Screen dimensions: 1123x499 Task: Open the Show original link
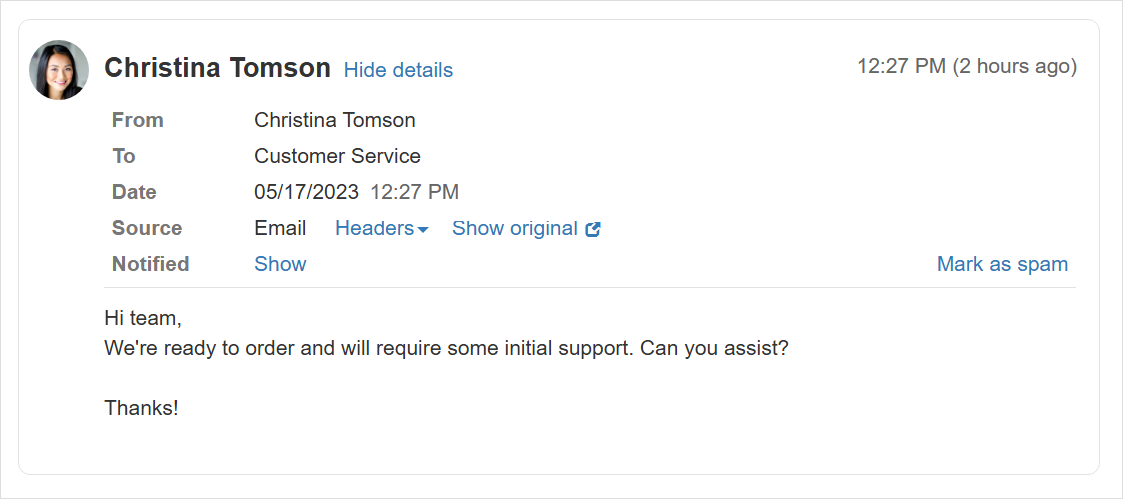(514, 228)
